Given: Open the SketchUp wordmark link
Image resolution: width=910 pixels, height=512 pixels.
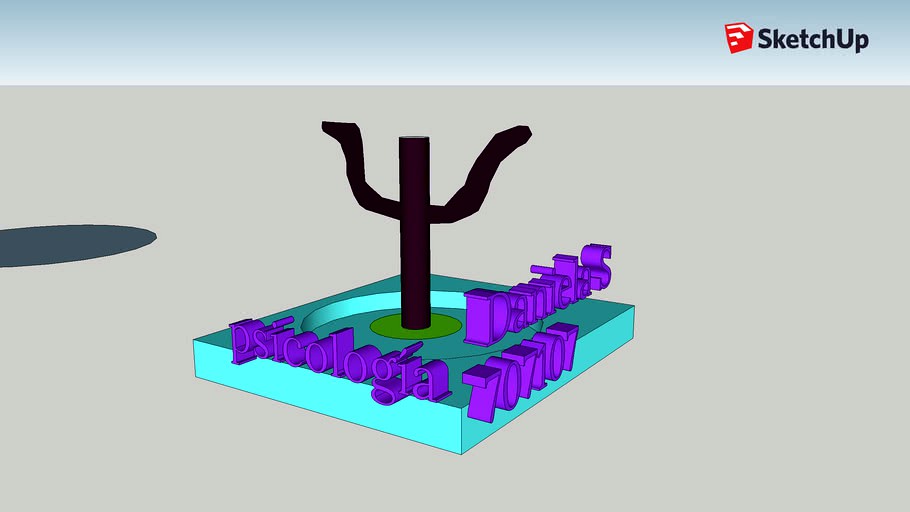Looking at the screenshot, I should [x=812, y=40].
